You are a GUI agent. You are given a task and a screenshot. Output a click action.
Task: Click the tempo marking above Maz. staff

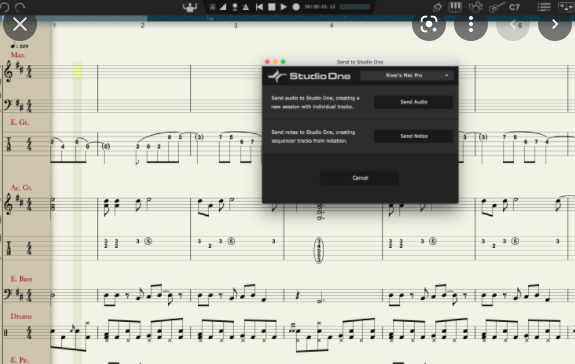[x=19, y=46]
